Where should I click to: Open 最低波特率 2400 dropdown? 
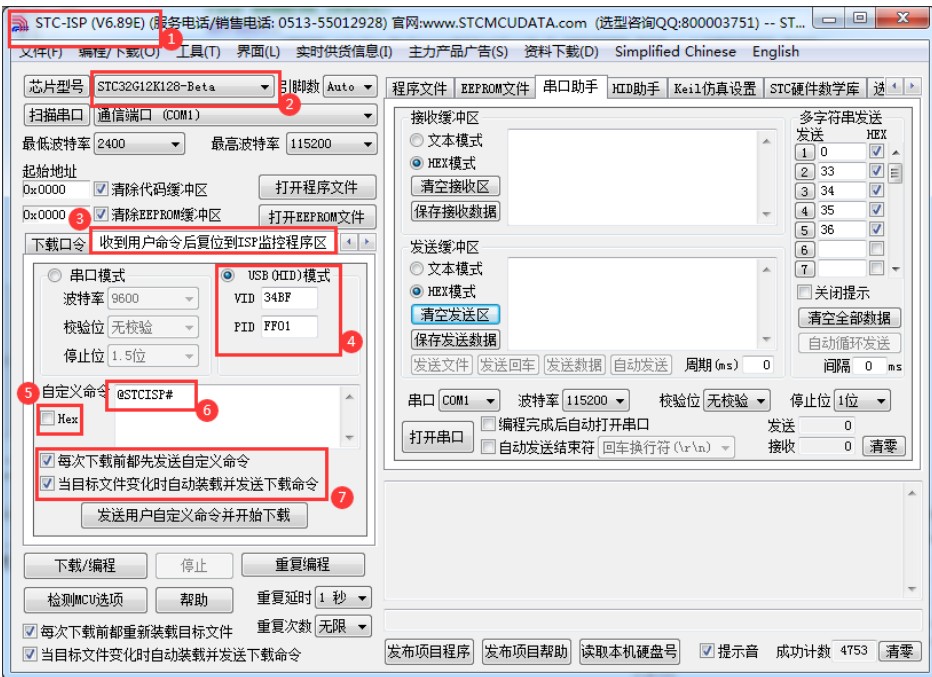(140, 143)
